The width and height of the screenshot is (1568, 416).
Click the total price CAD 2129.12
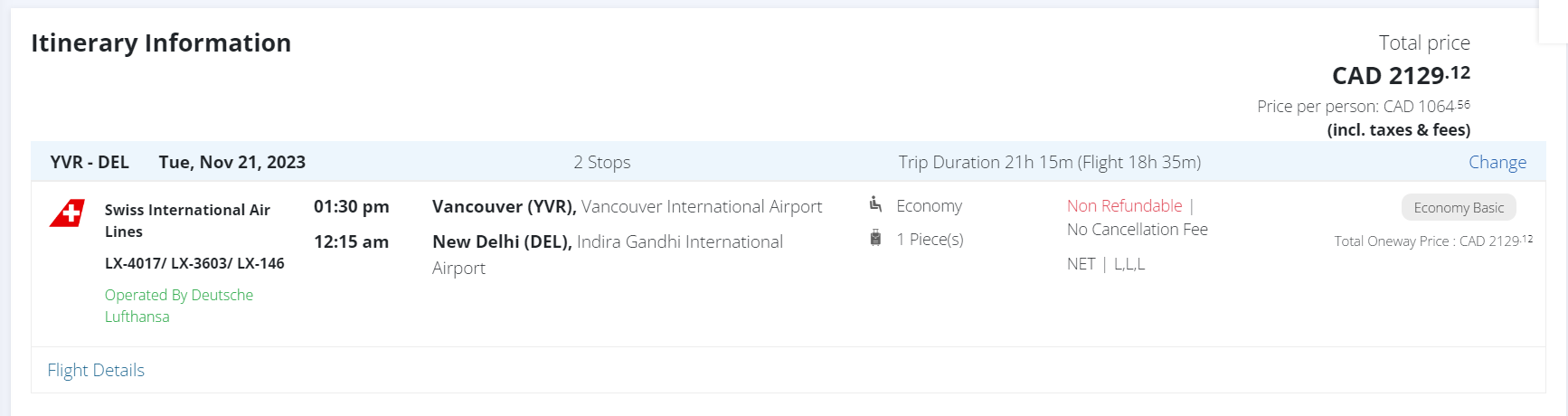[x=1400, y=75]
